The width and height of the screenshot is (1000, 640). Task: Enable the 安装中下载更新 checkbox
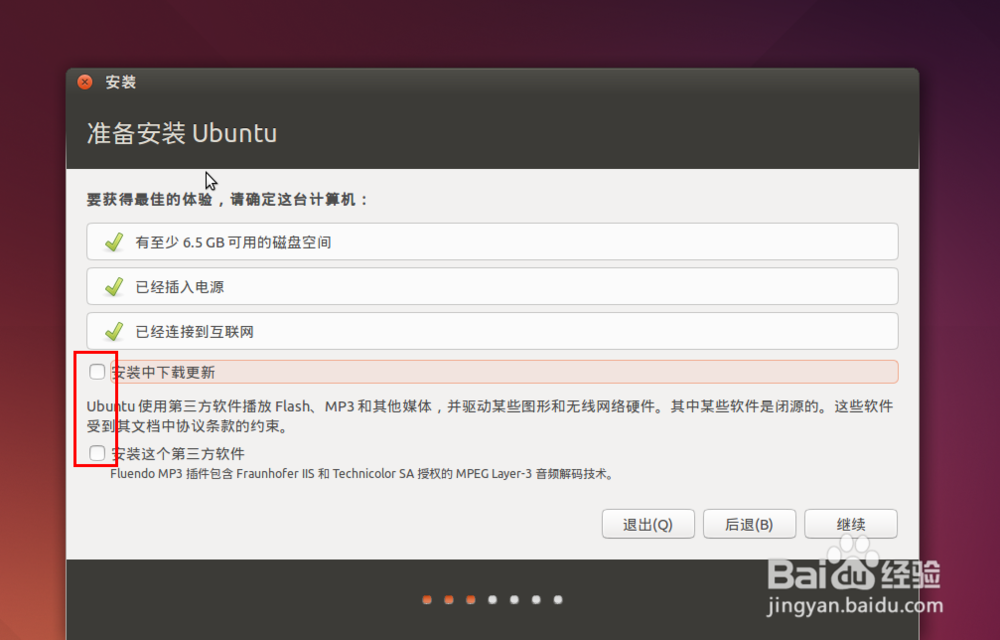(x=97, y=371)
